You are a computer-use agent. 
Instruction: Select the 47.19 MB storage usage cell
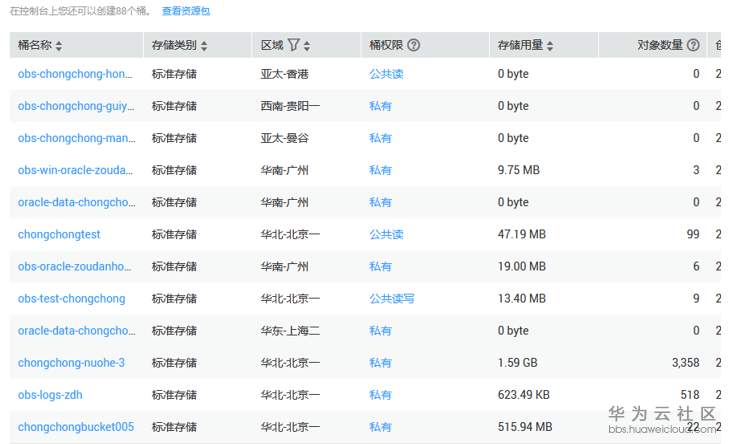[x=522, y=235]
